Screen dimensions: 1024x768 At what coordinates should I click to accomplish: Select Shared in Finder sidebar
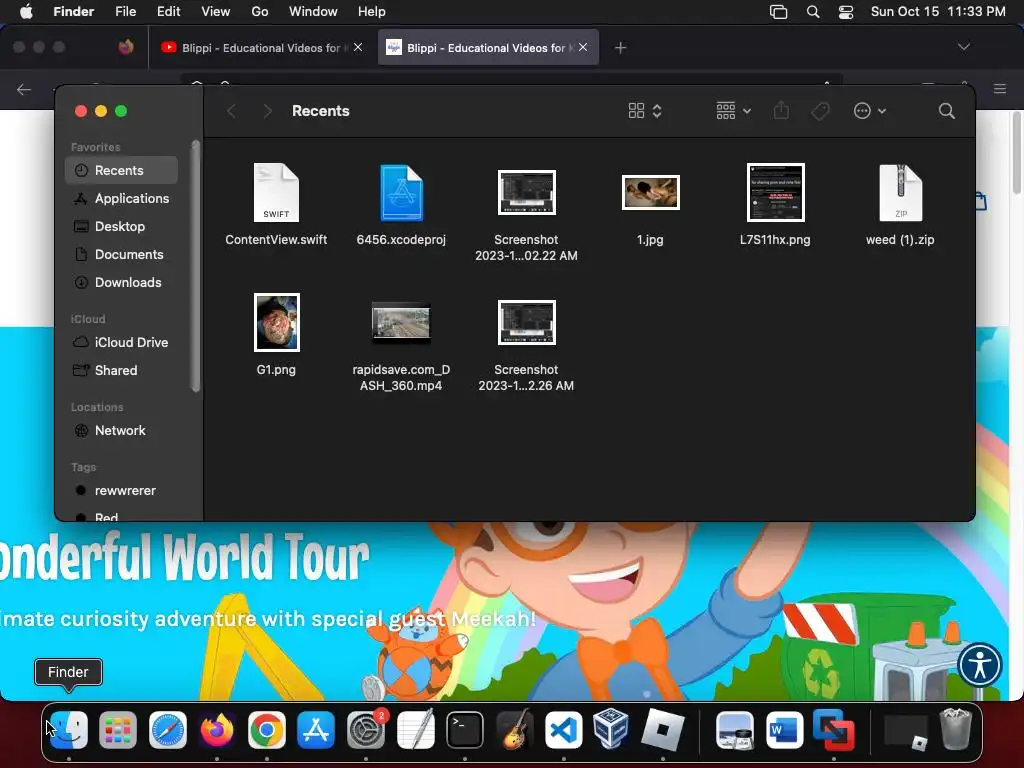click(x=121, y=370)
